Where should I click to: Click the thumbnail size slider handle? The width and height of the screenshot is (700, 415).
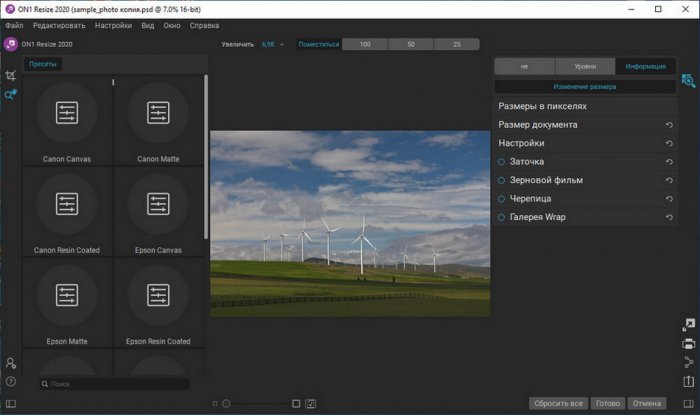pos(226,403)
